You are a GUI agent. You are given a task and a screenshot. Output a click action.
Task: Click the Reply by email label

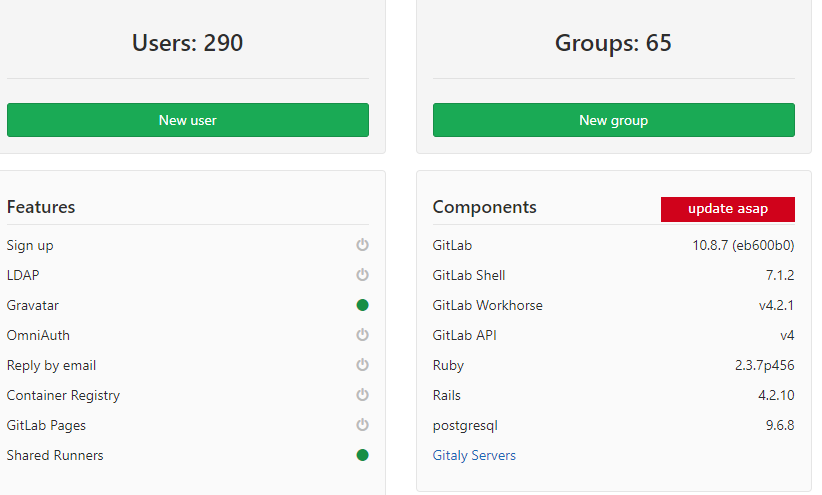[x=51, y=365]
